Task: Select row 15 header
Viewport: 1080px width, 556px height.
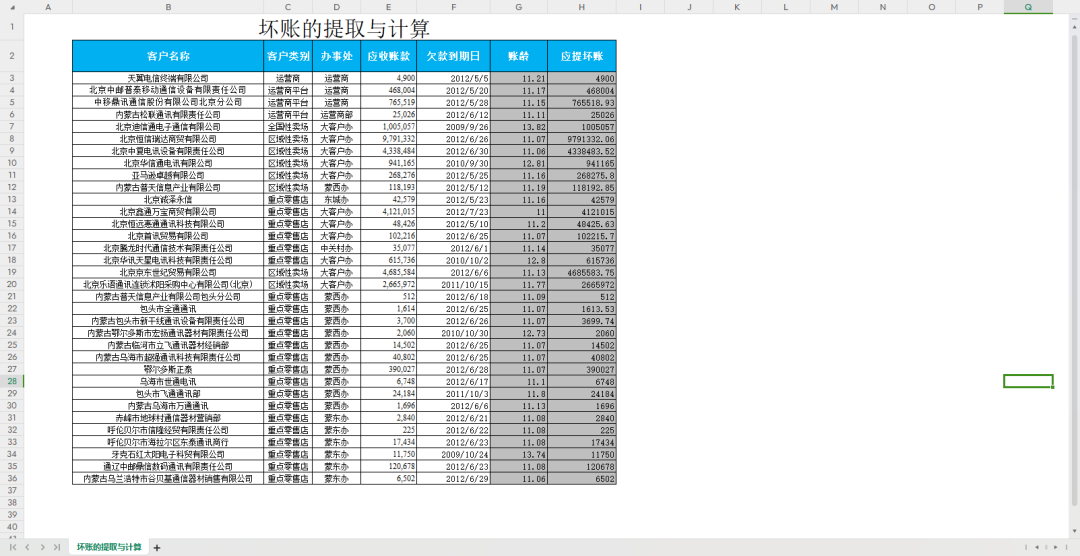Action: 12,223
